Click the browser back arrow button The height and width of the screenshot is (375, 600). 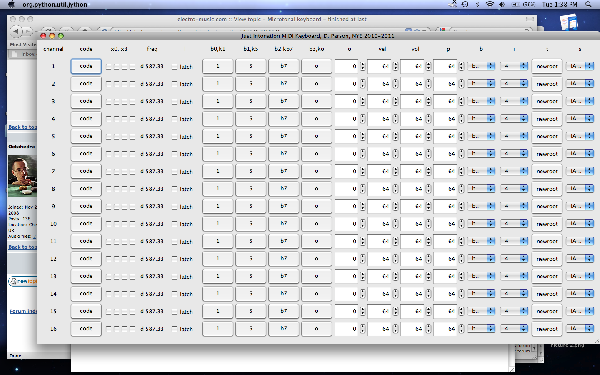pos(15,31)
